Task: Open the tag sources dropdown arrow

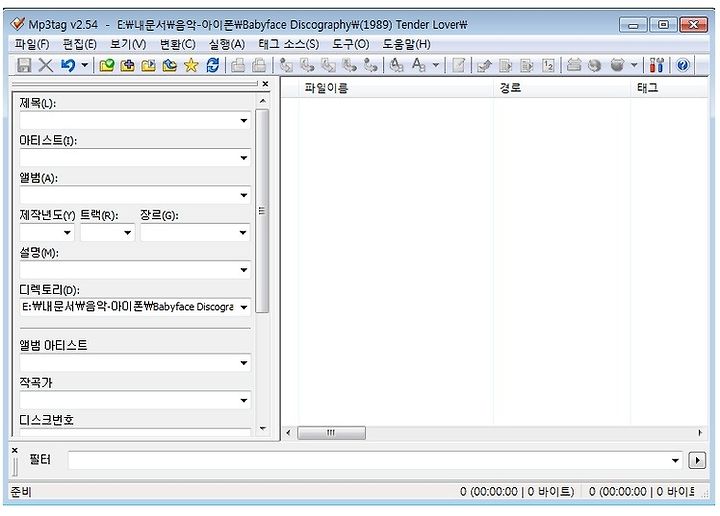Action: click(x=634, y=65)
